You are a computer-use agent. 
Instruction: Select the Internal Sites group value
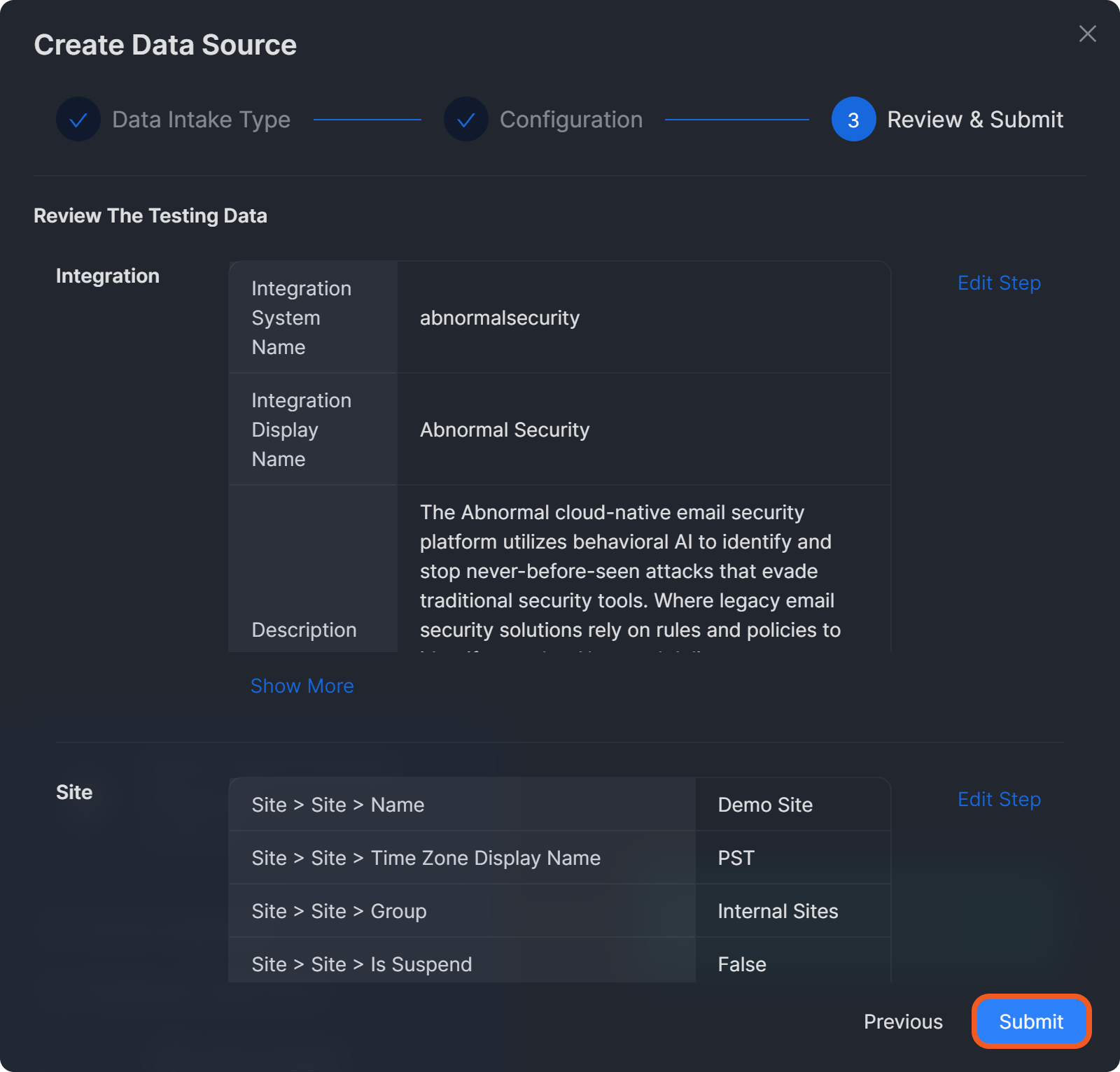778,911
